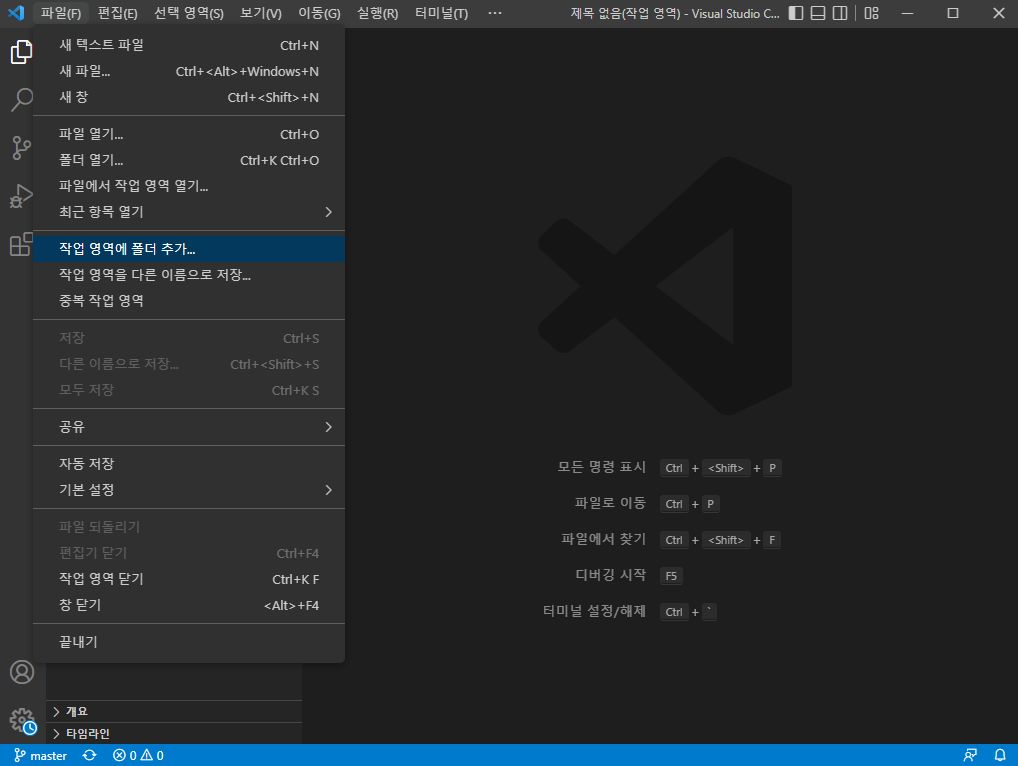Viewport: 1018px width, 766px height.
Task: Open the Run and Debug view icon
Action: (x=21, y=196)
